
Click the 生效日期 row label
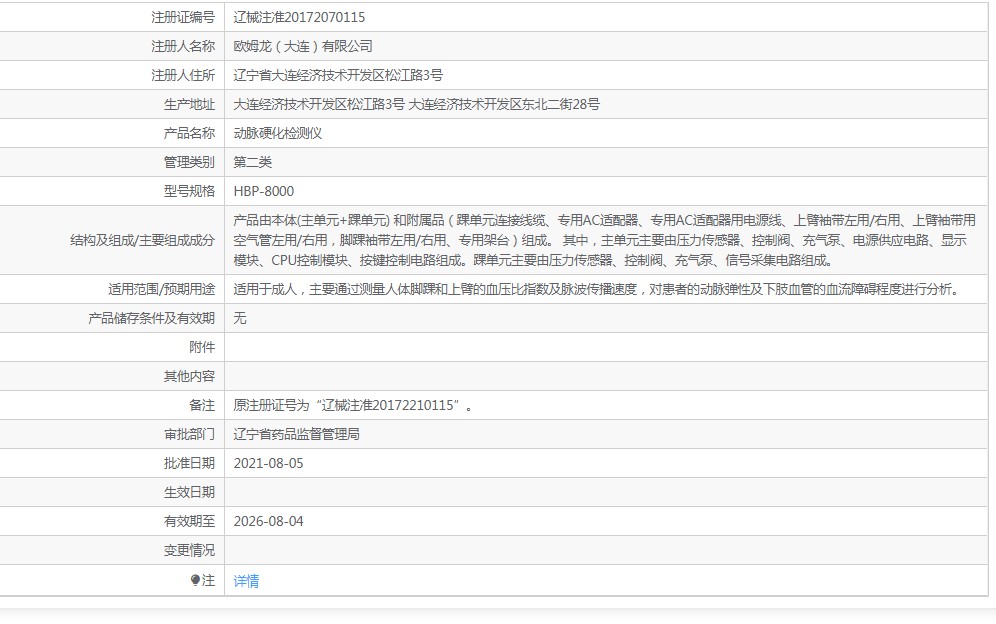point(189,492)
